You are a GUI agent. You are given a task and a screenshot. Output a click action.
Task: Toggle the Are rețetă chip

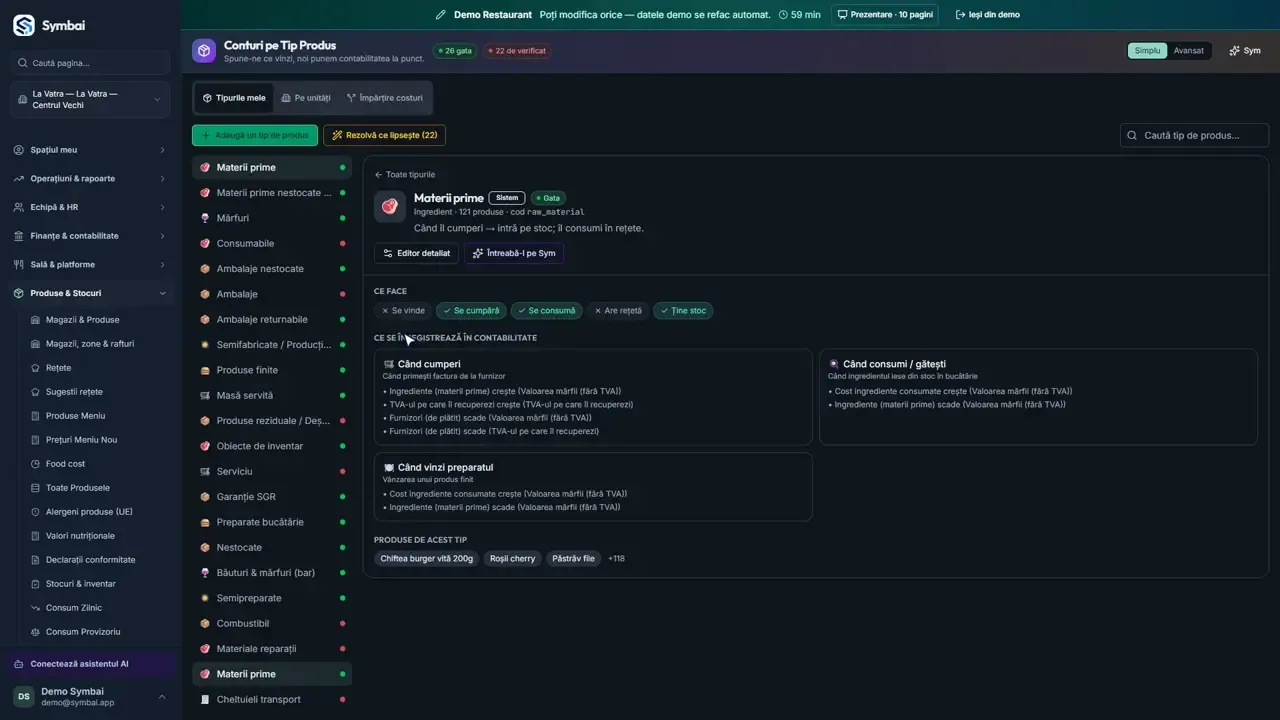click(618, 311)
